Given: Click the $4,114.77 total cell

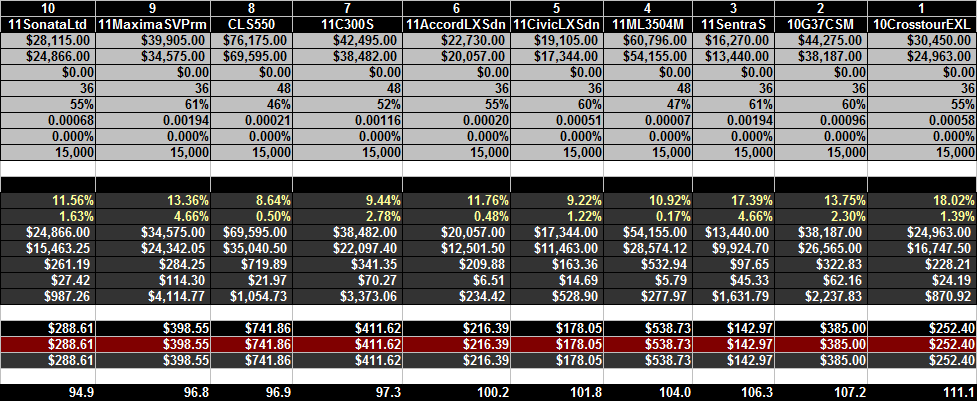Looking at the screenshot, I should (x=153, y=296).
